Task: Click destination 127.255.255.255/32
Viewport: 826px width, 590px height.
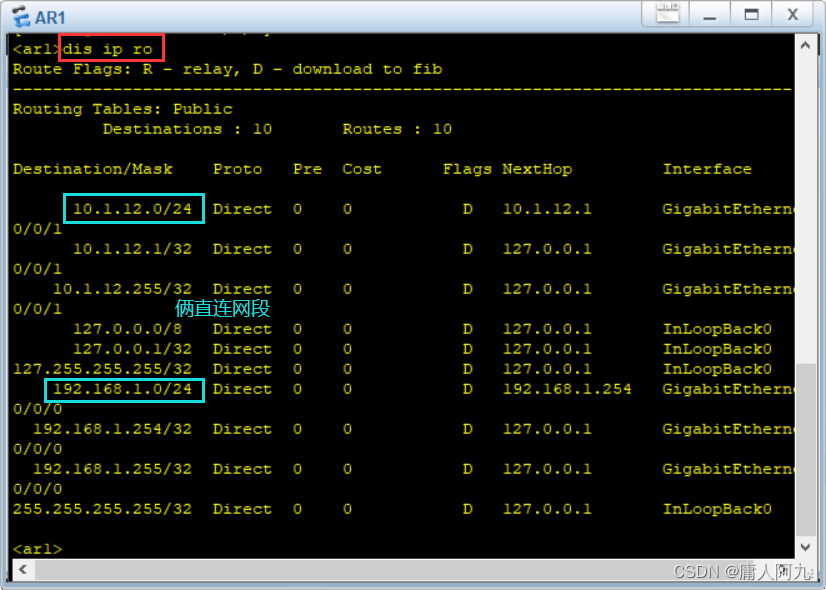Action: click(x=102, y=369)
